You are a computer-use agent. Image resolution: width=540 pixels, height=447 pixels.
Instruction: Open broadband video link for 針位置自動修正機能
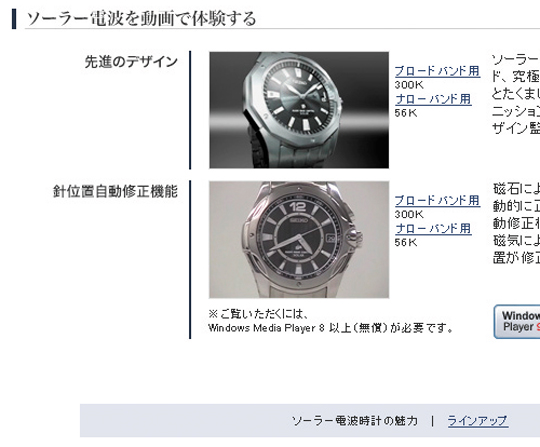(x=437, y=201)
